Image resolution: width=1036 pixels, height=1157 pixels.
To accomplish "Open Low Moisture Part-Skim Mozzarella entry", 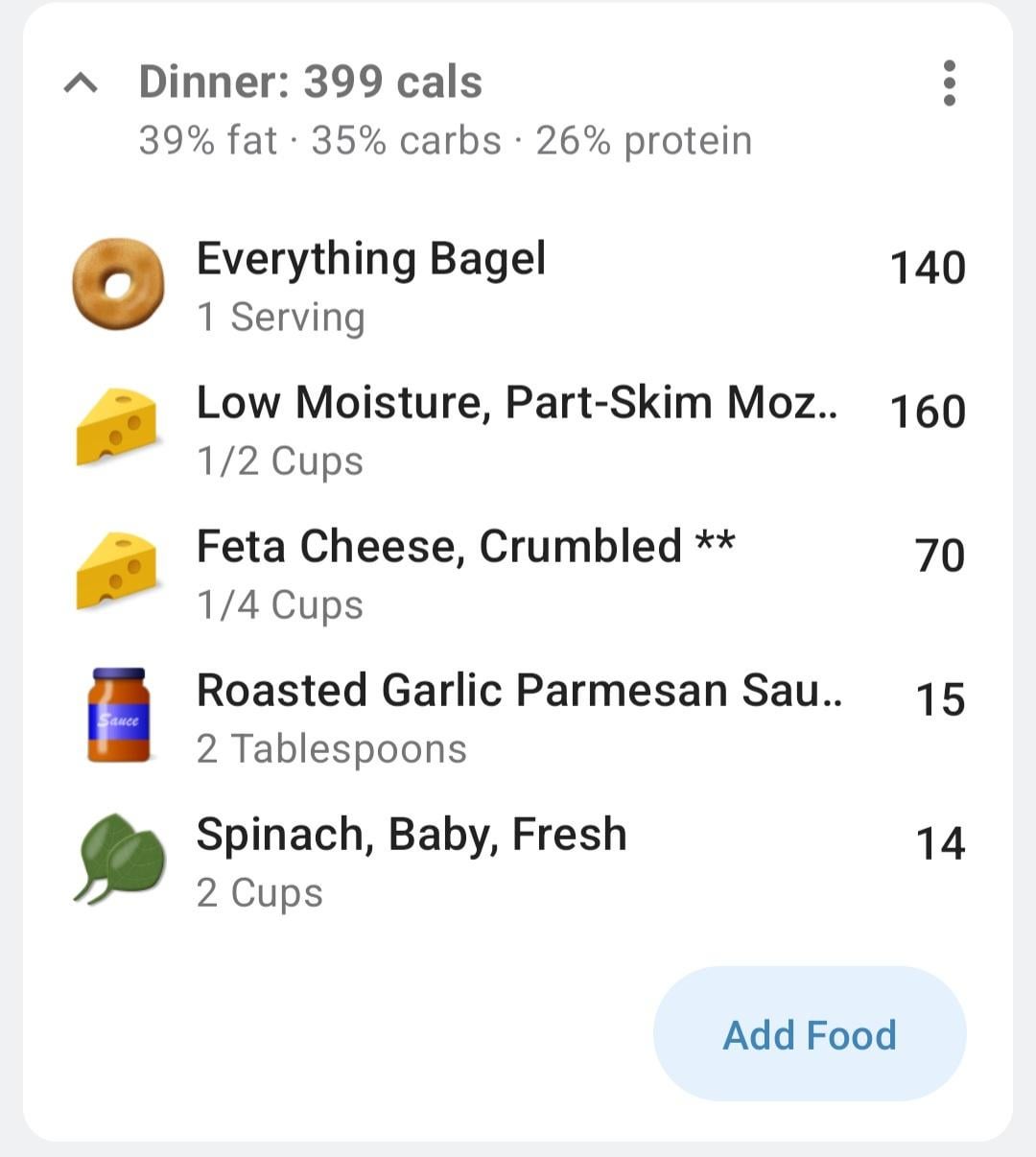I will (516, 403).
